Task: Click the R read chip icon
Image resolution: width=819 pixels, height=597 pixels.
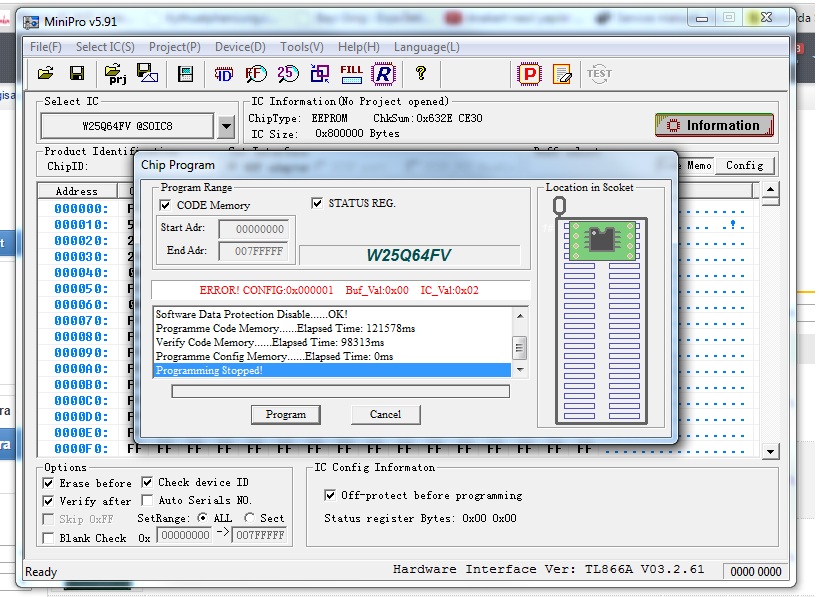Action: click(383, 73)
